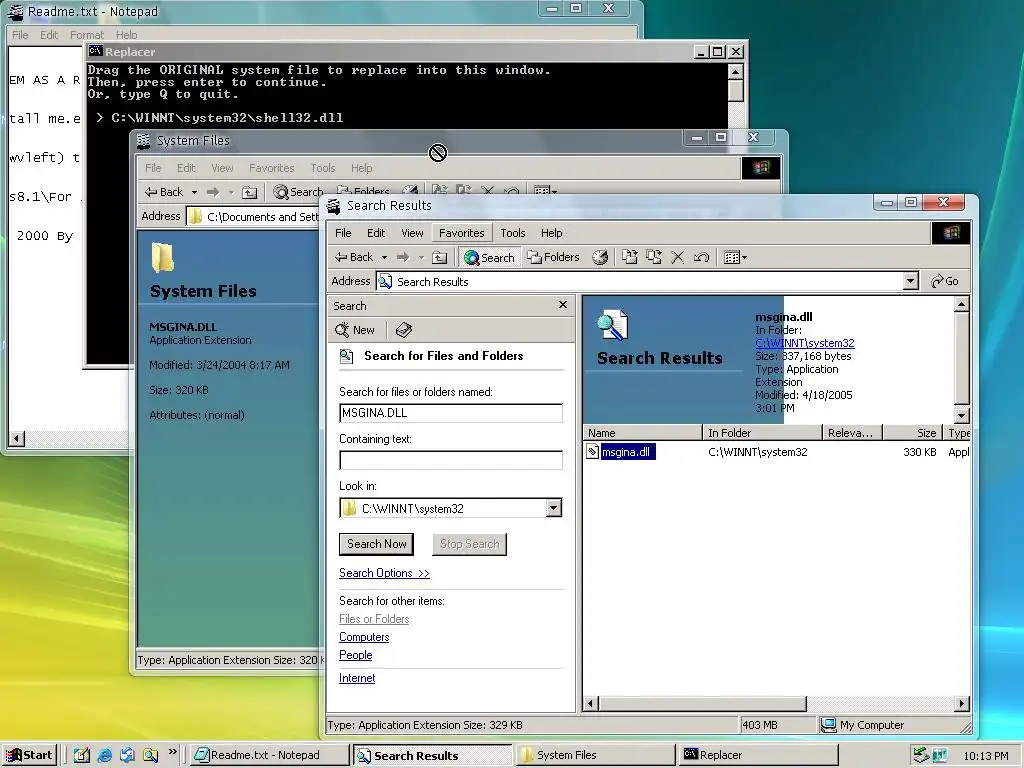This screenshot has height=768, width=1024.
Task: Open the Look in dropdown
Action: point(554,508)
